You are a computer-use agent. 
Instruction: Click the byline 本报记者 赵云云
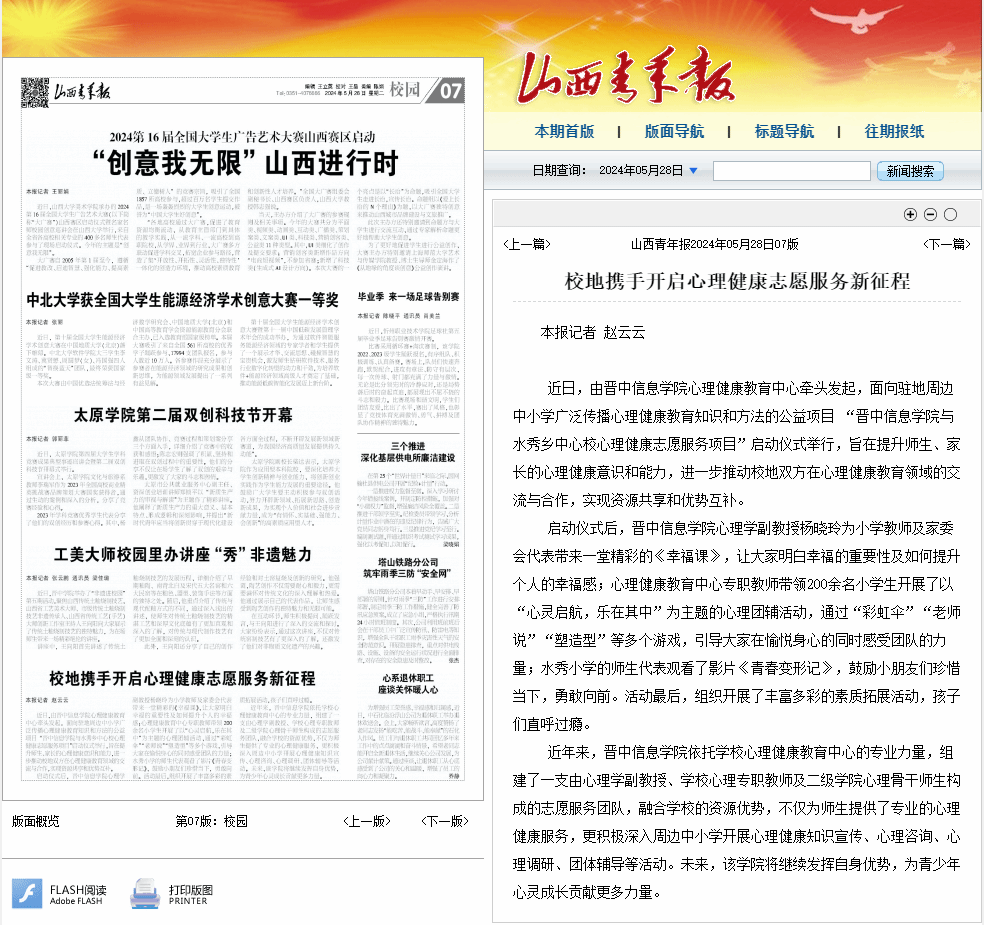click(x=592, y=332)
